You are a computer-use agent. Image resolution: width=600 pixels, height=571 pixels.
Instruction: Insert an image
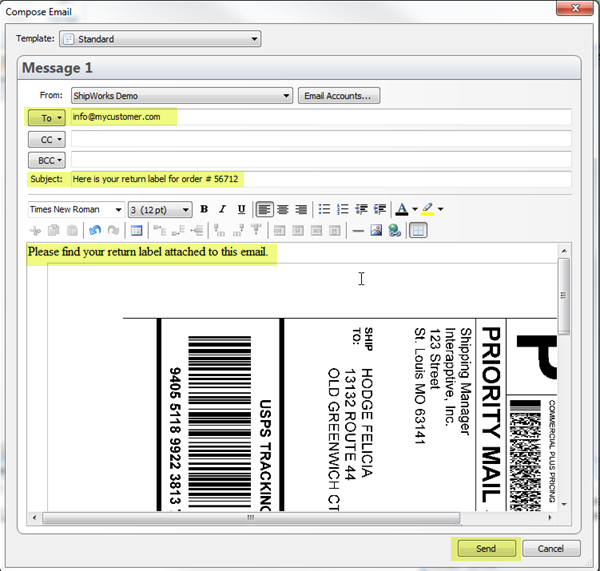[x=376, y=230]
